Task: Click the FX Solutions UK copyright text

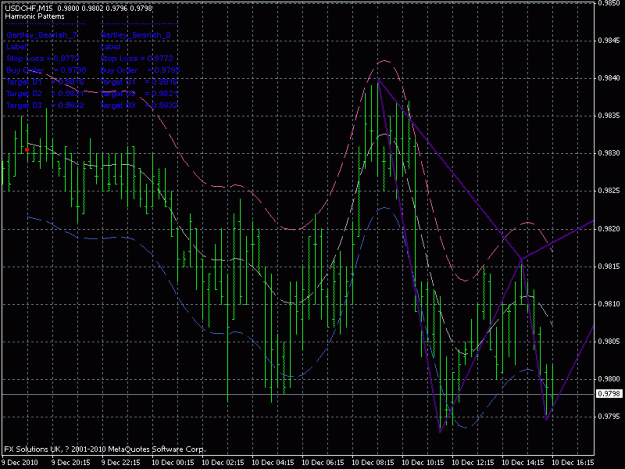Action: point(105,449)
